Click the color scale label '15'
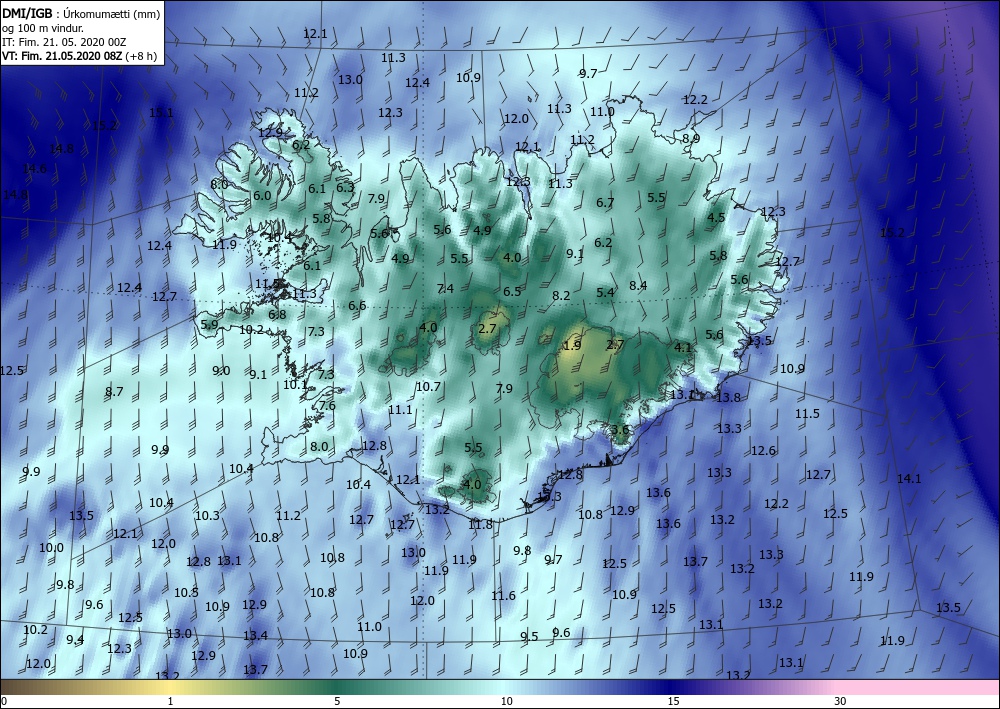The image size is (1000, 709). pos(673,701)
